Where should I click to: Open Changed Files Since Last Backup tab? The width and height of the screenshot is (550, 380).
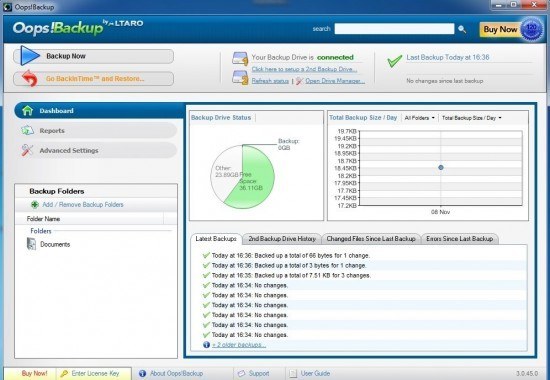pyautogui.click(x=371, y=239)
